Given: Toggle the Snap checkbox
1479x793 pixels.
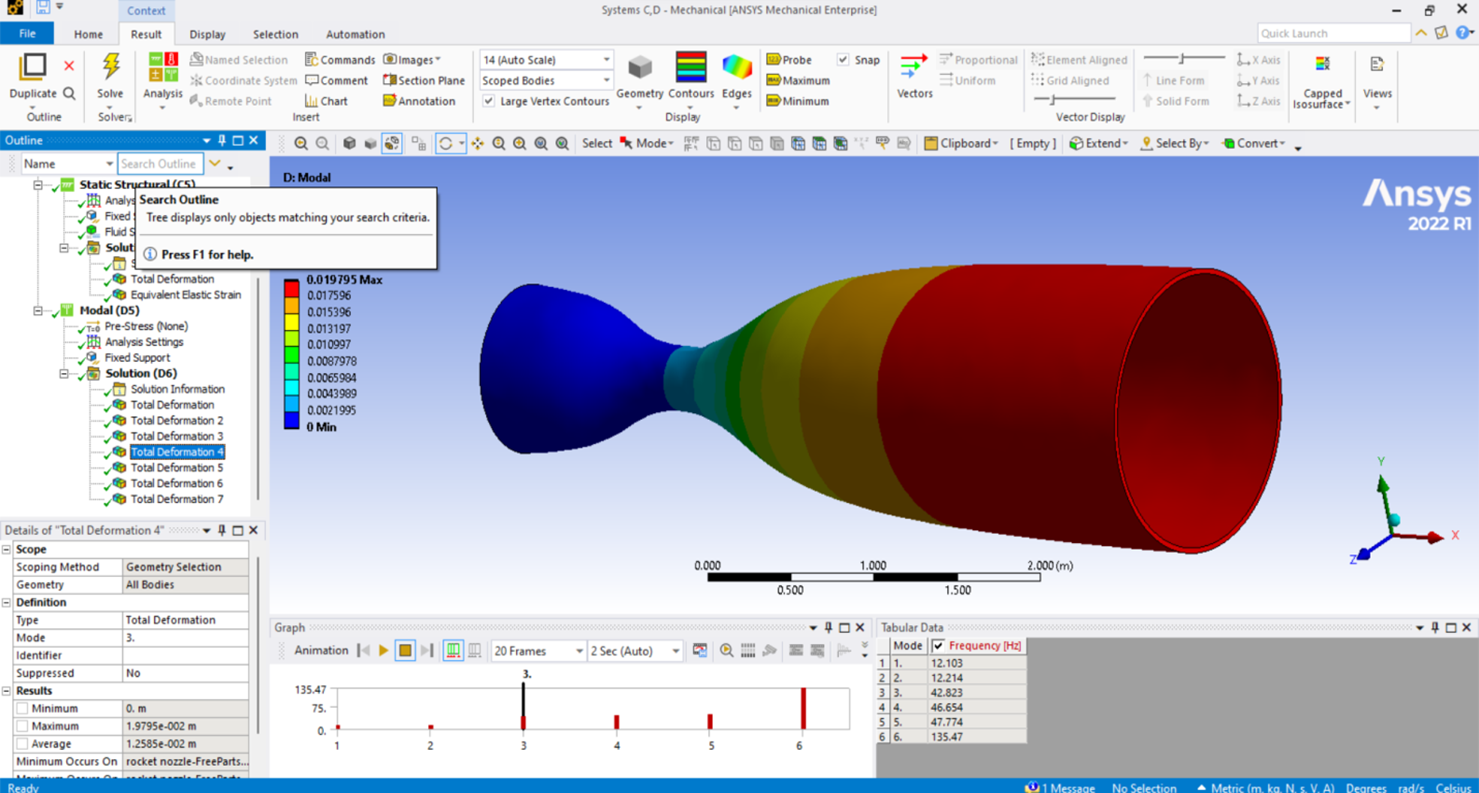Looking at the screenshot, I should 843,60.
